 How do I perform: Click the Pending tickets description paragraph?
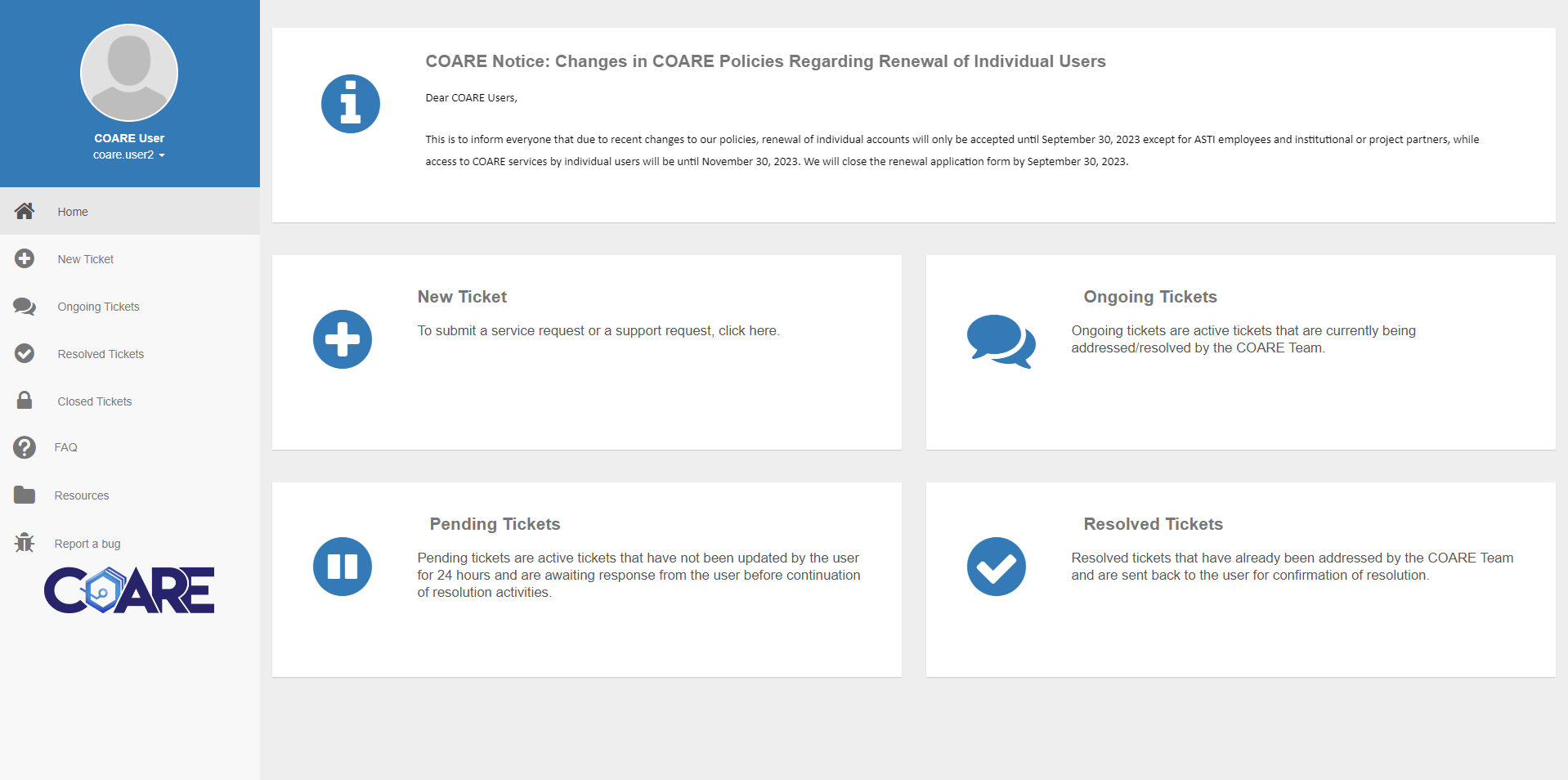638,575
